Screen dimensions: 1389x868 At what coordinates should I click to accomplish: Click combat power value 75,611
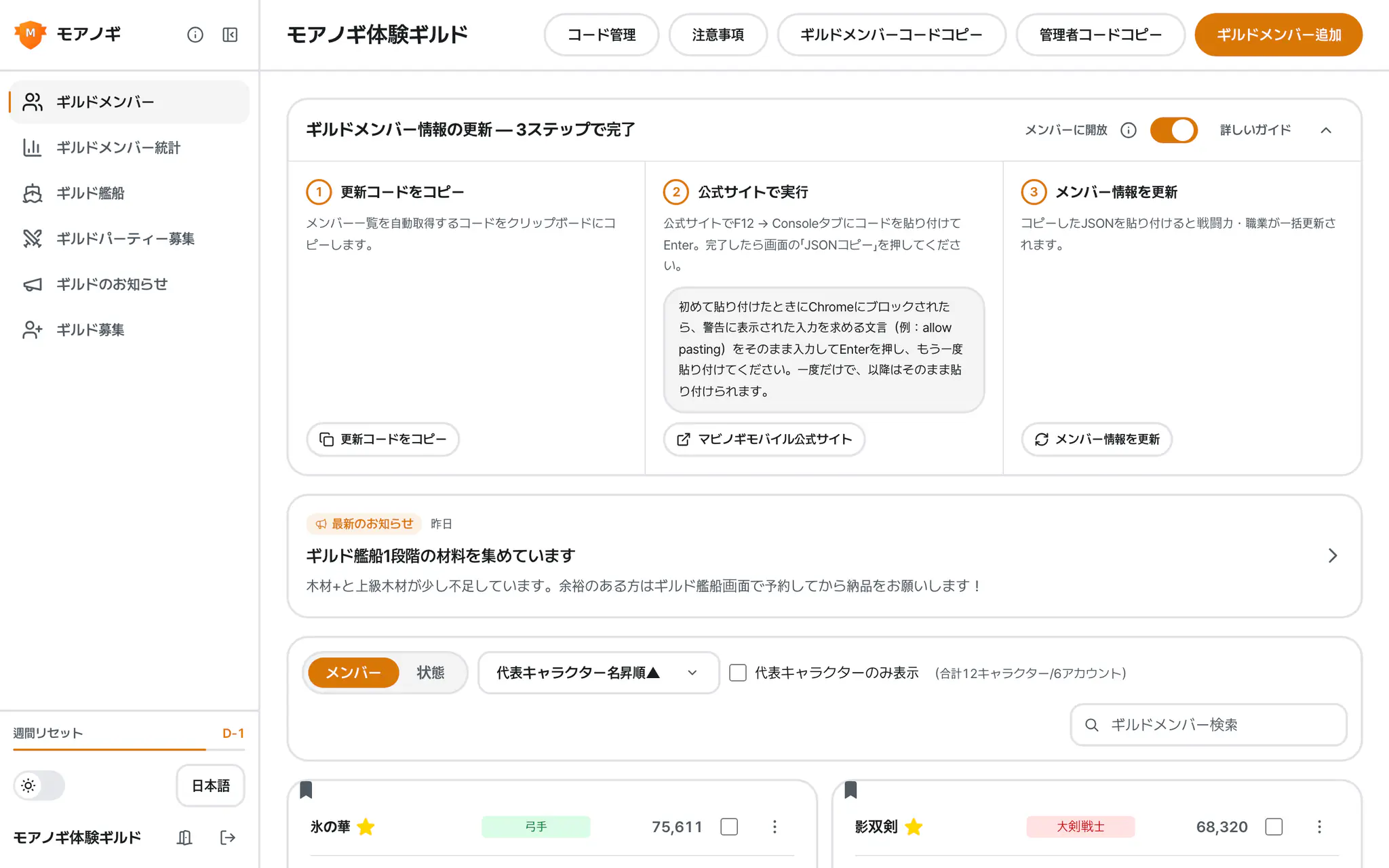tap(677, 827)
